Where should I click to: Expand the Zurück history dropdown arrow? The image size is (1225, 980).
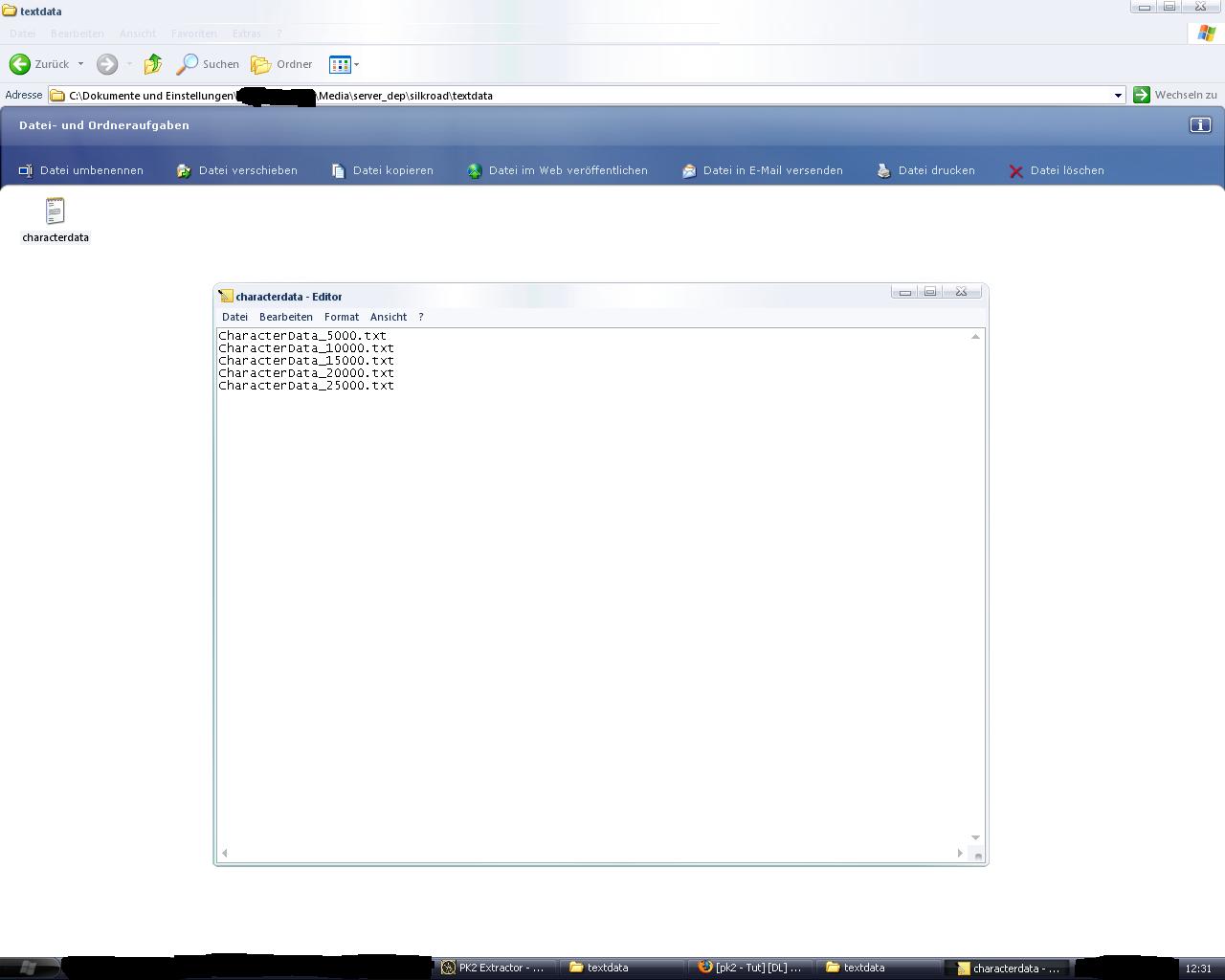coord(80,64)
